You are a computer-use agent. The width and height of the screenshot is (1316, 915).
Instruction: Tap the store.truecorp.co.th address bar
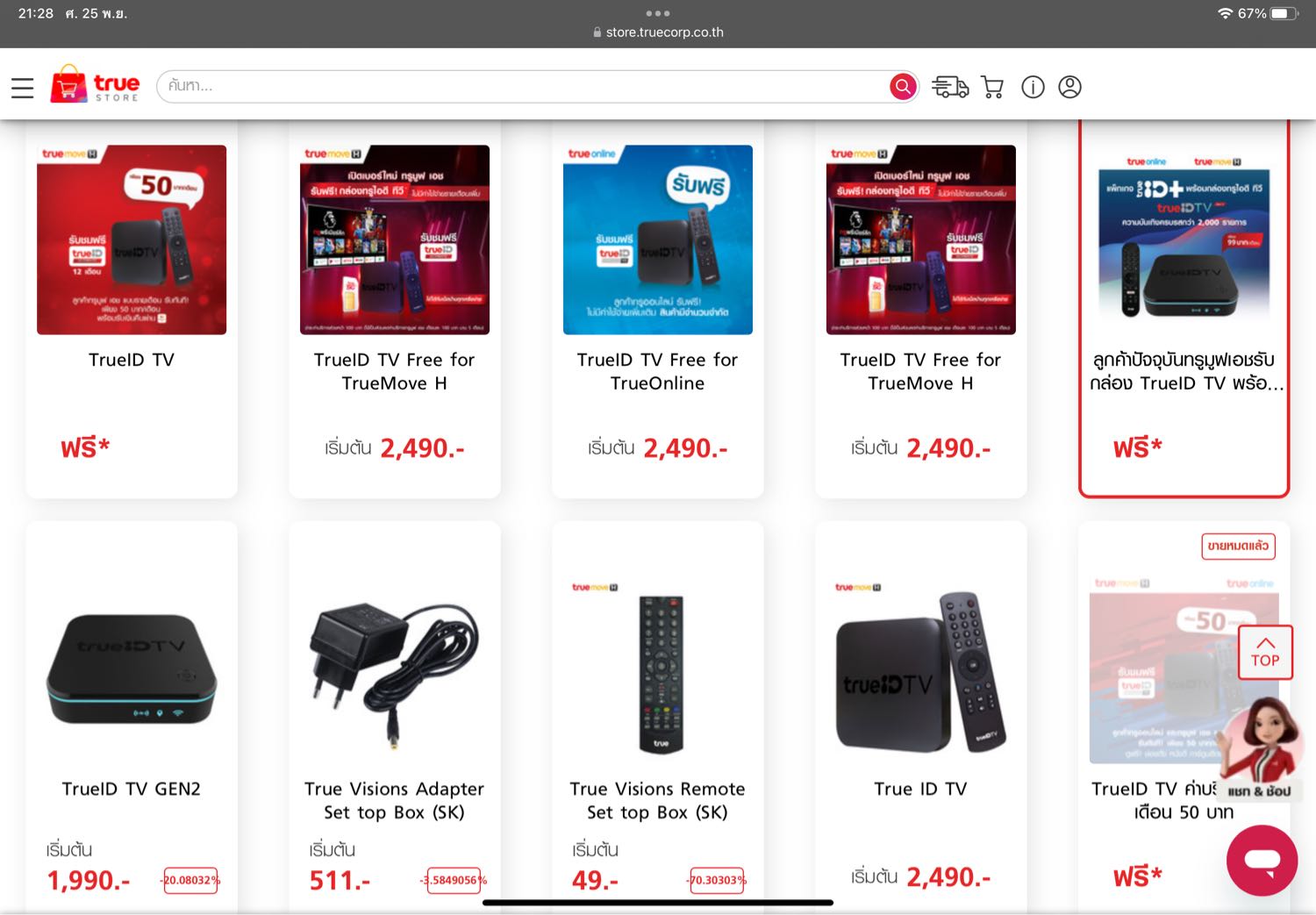click(x=658, y=32)
